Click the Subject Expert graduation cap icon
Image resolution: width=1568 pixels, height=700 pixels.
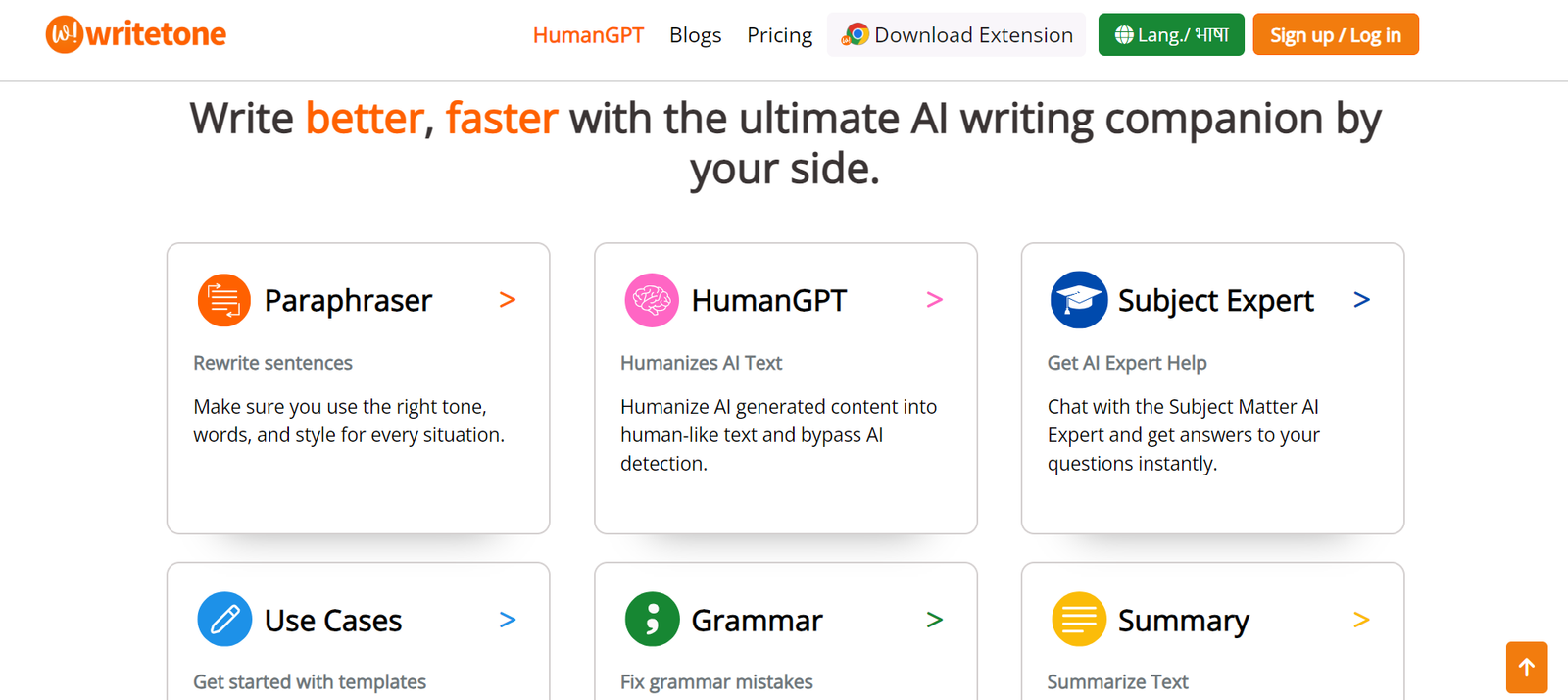click(x=1078, y=300)
